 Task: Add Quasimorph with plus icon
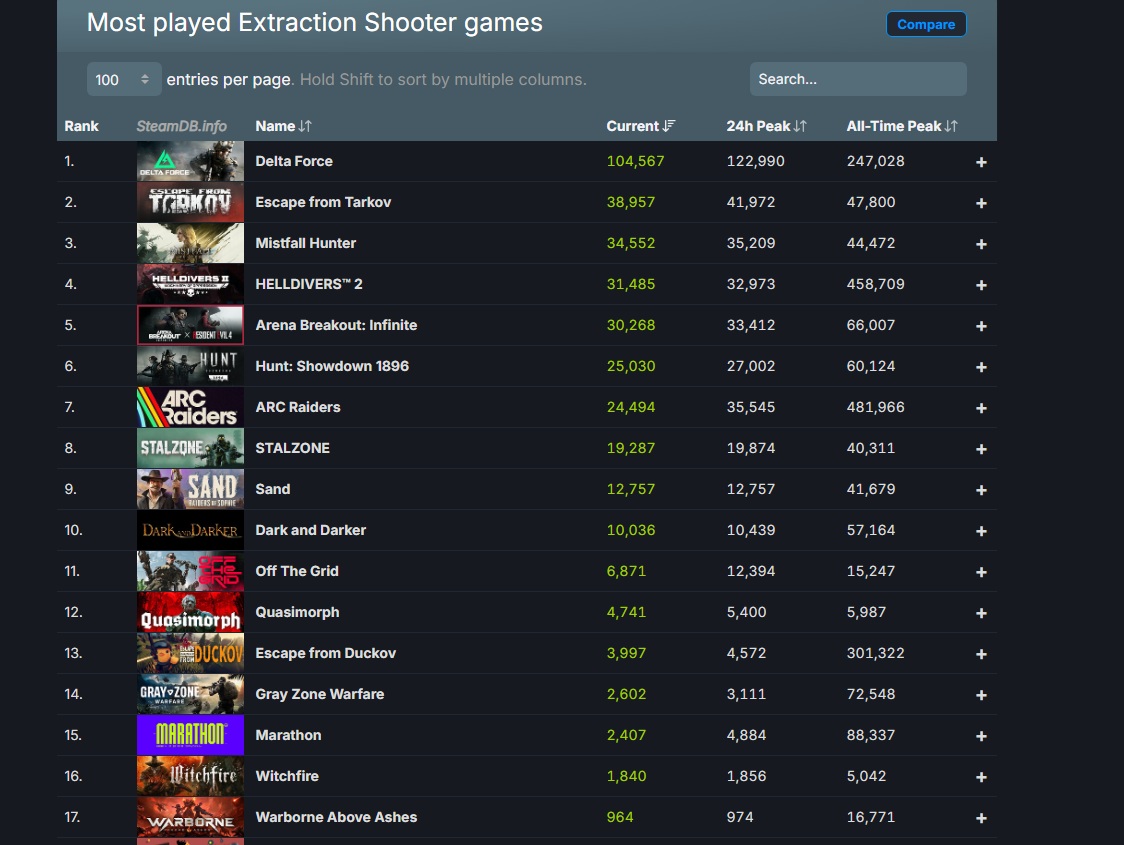point(981,613)
